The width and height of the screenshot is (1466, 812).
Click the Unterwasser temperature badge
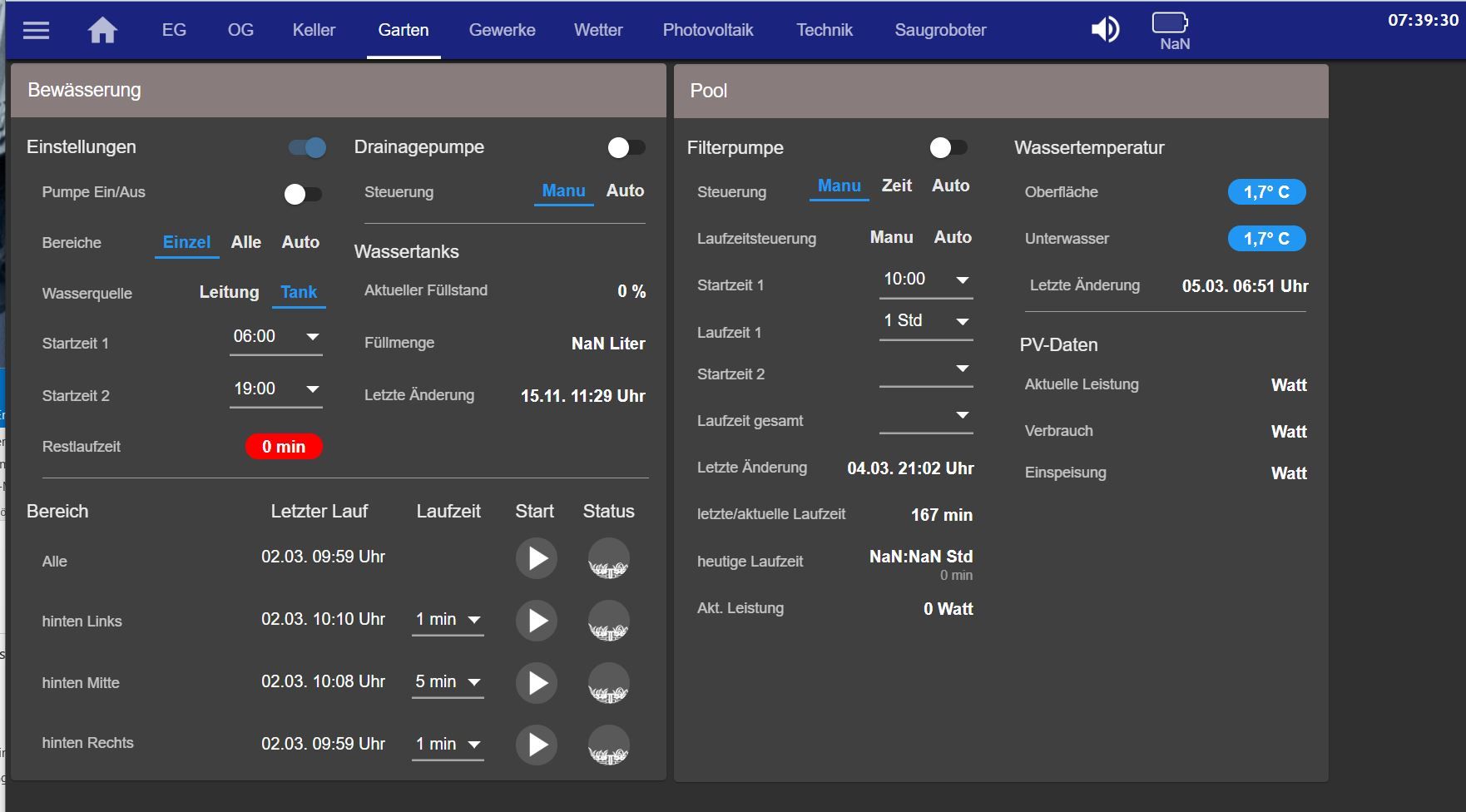point(1266,239)
